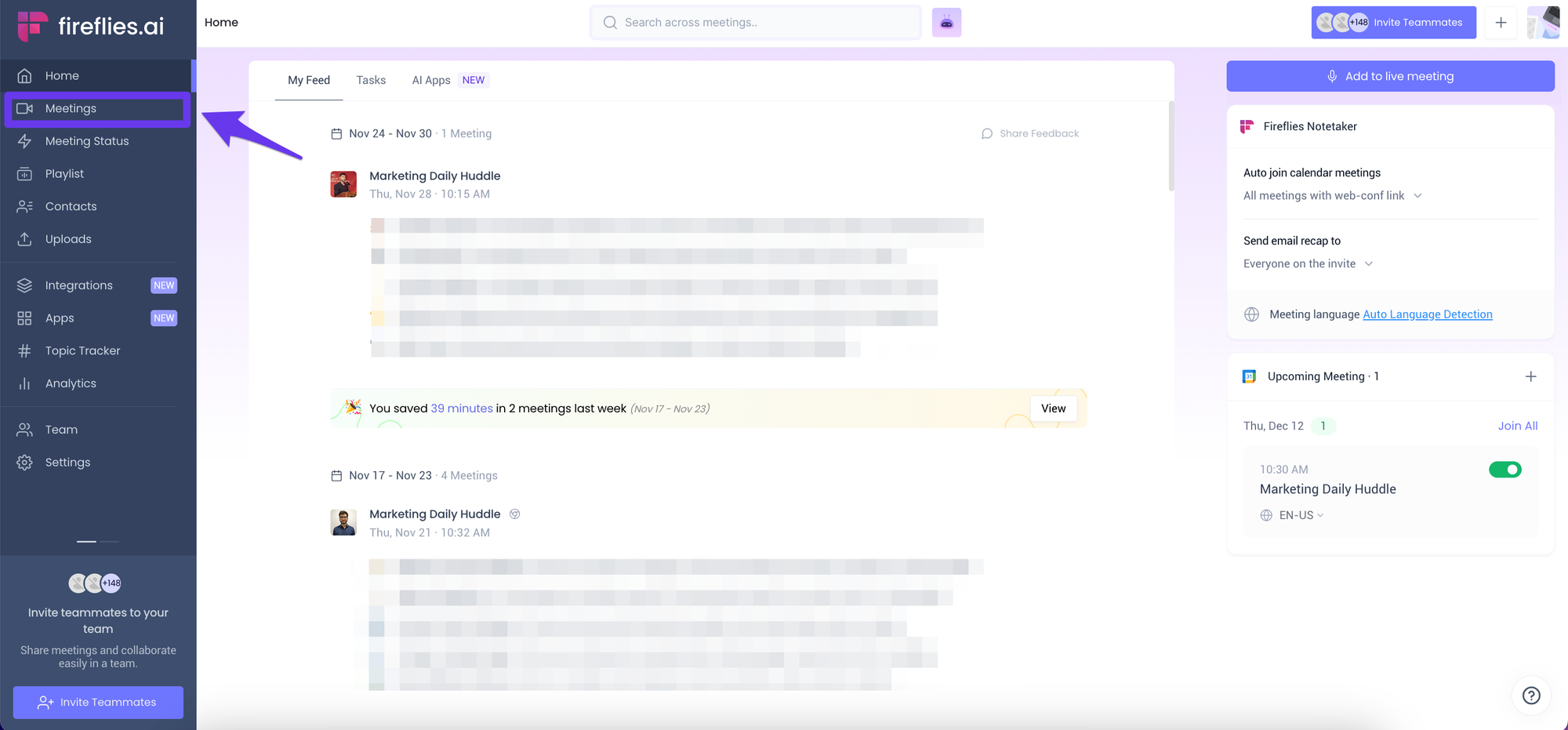Open the Meeting Status lightning icon
This screenshot has width=1568, height=730.
point(25,141)
